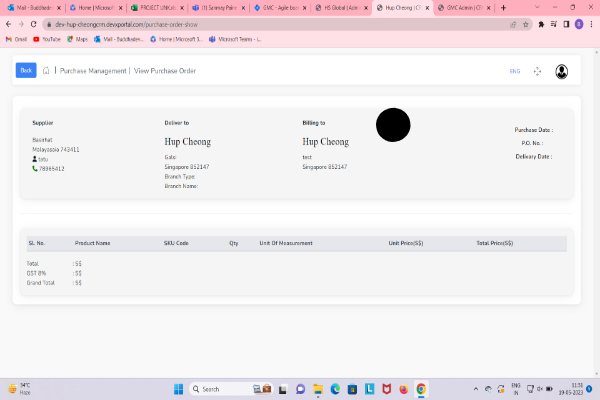Expand the system tray hidden icons chevron
The height and width of the screenshot is (400, 600).
pos(477,389)
